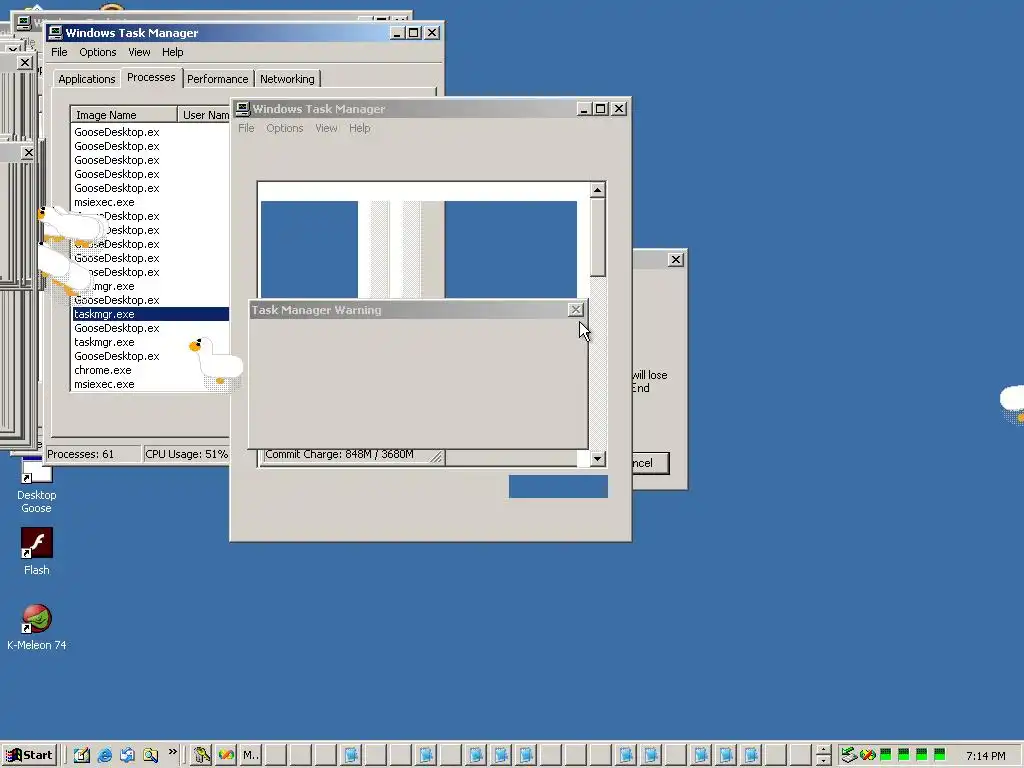Switch to the 'M..' taskbar button

251,755
